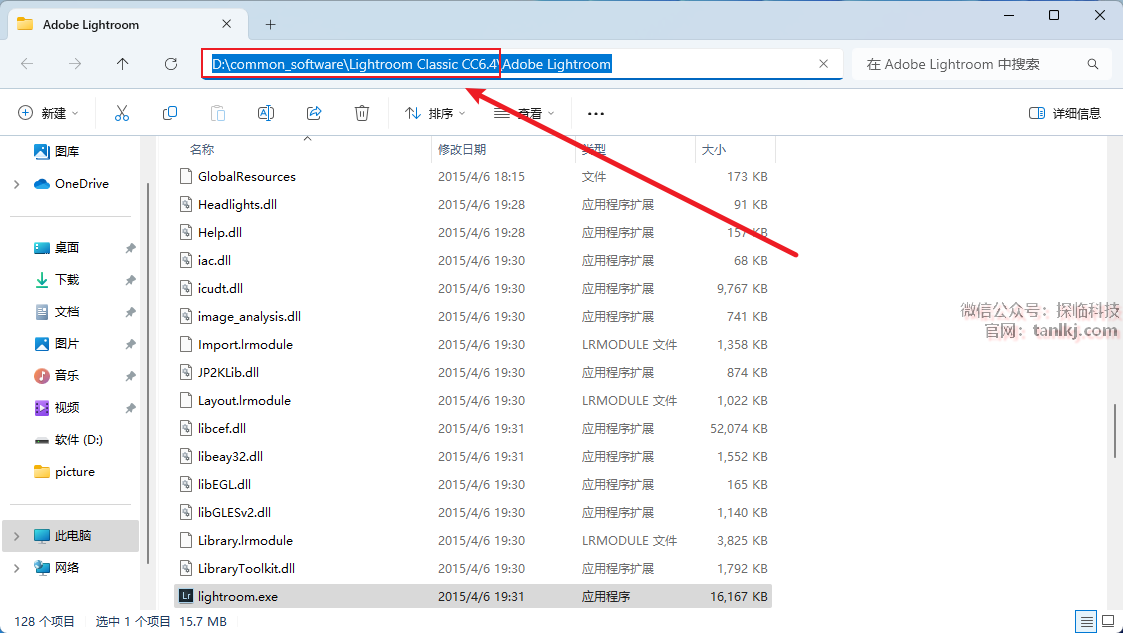Toggle the details pane button

coord(1065,113)
